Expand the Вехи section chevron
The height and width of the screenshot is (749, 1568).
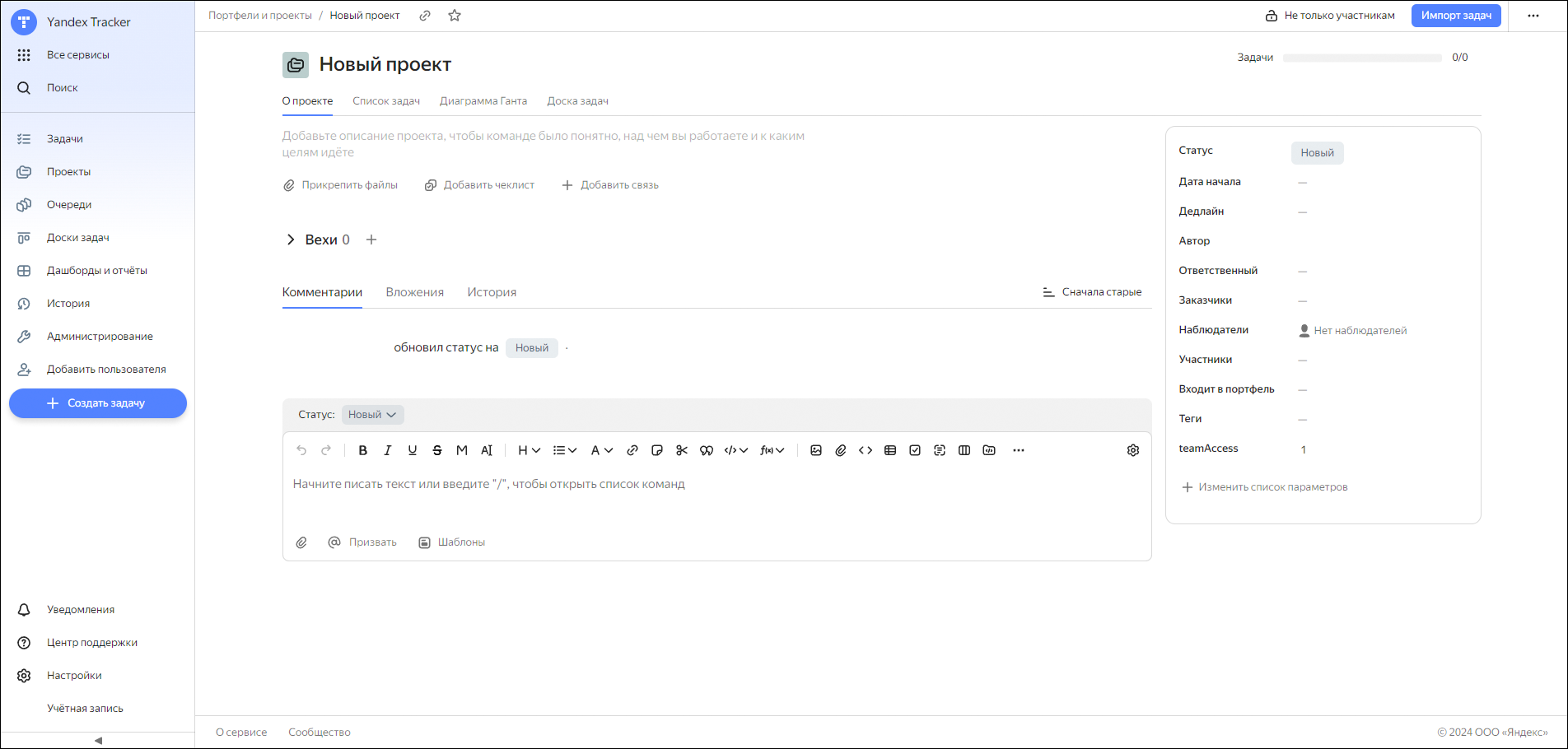(290, 240)
